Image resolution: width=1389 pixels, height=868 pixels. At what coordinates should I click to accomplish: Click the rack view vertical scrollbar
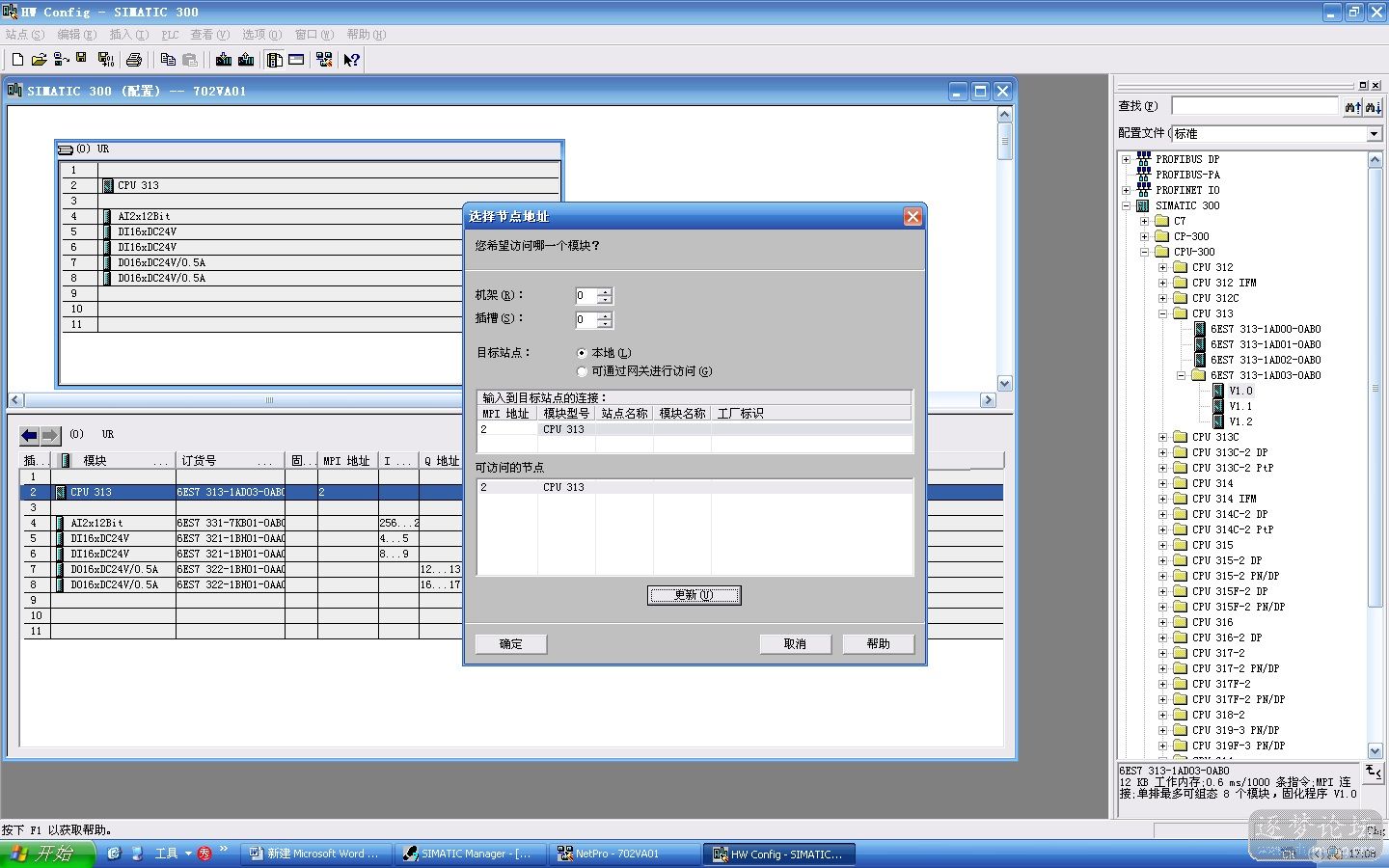(x=1004, y=249)
